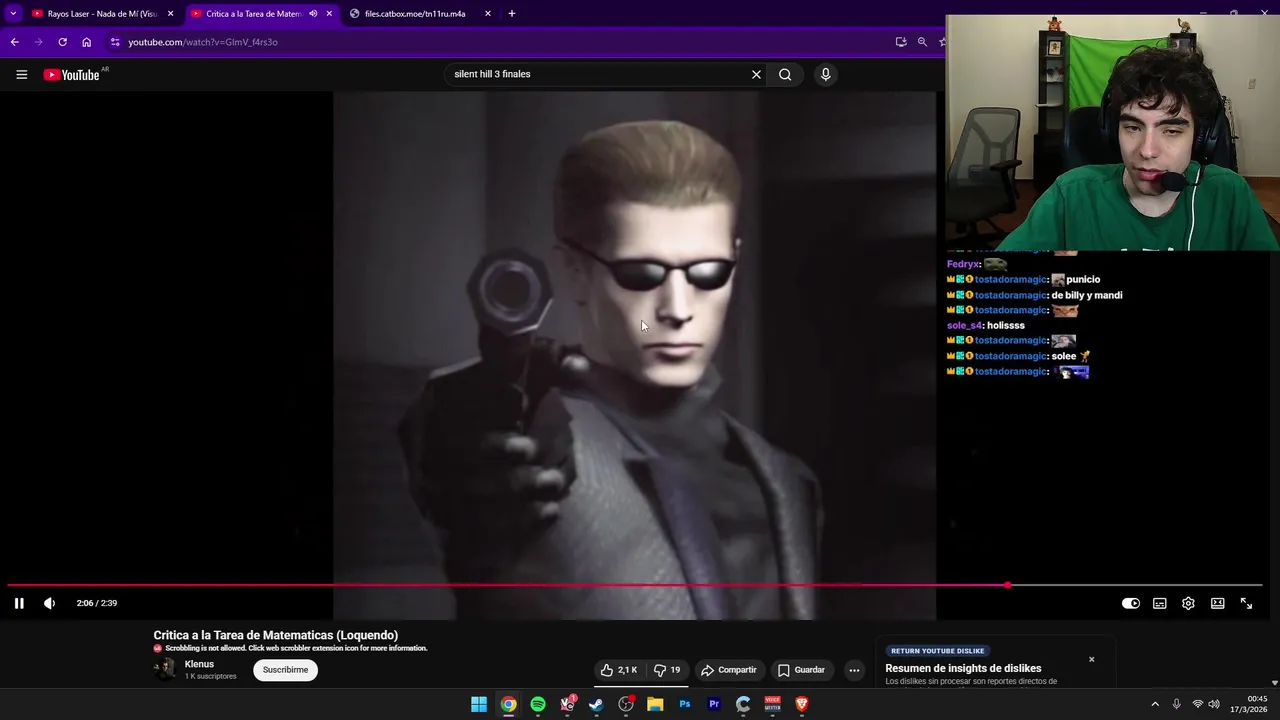Screen dimensions: 1280x720
Task: Open the player settings gear
Action: (1188, 603)
